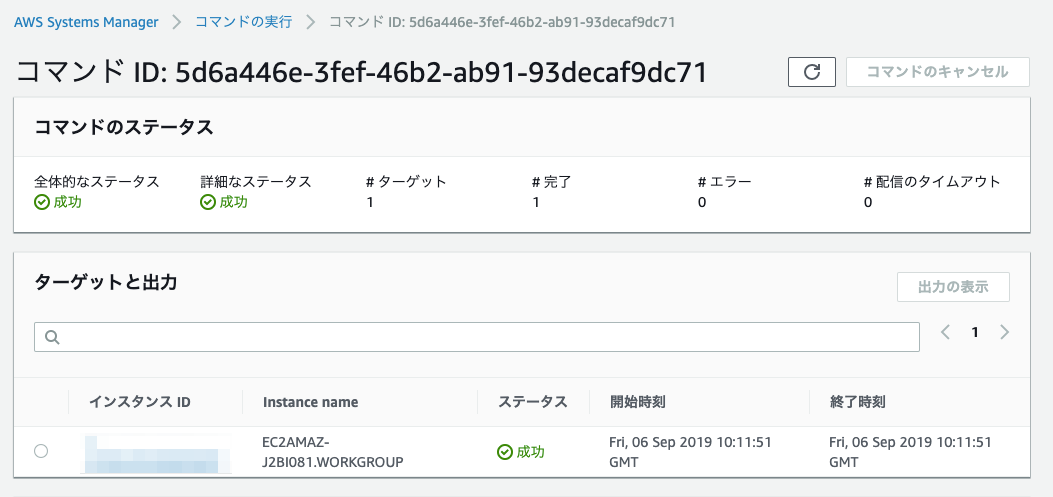Click the 成功 text in the instance row
The width and height of the screenshot is (1053, 497).
[x=531, y=452]
